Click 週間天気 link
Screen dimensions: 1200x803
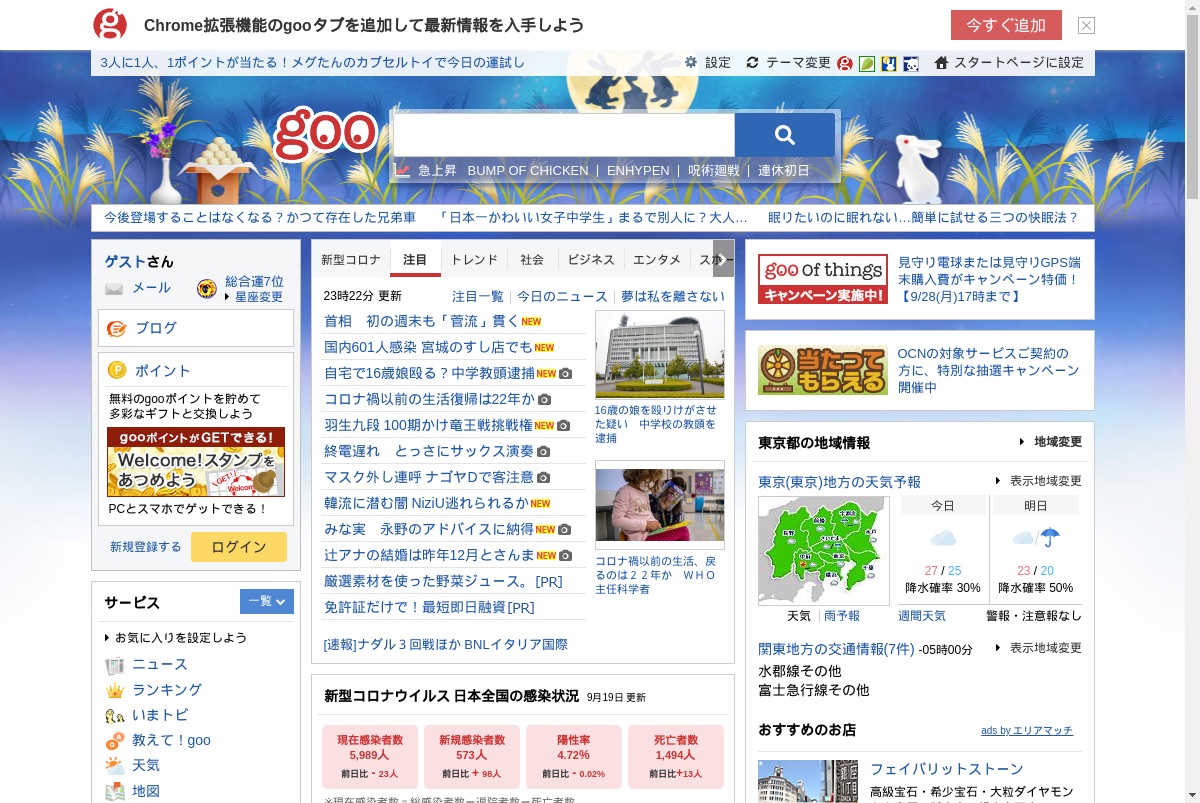click(922, 616)
